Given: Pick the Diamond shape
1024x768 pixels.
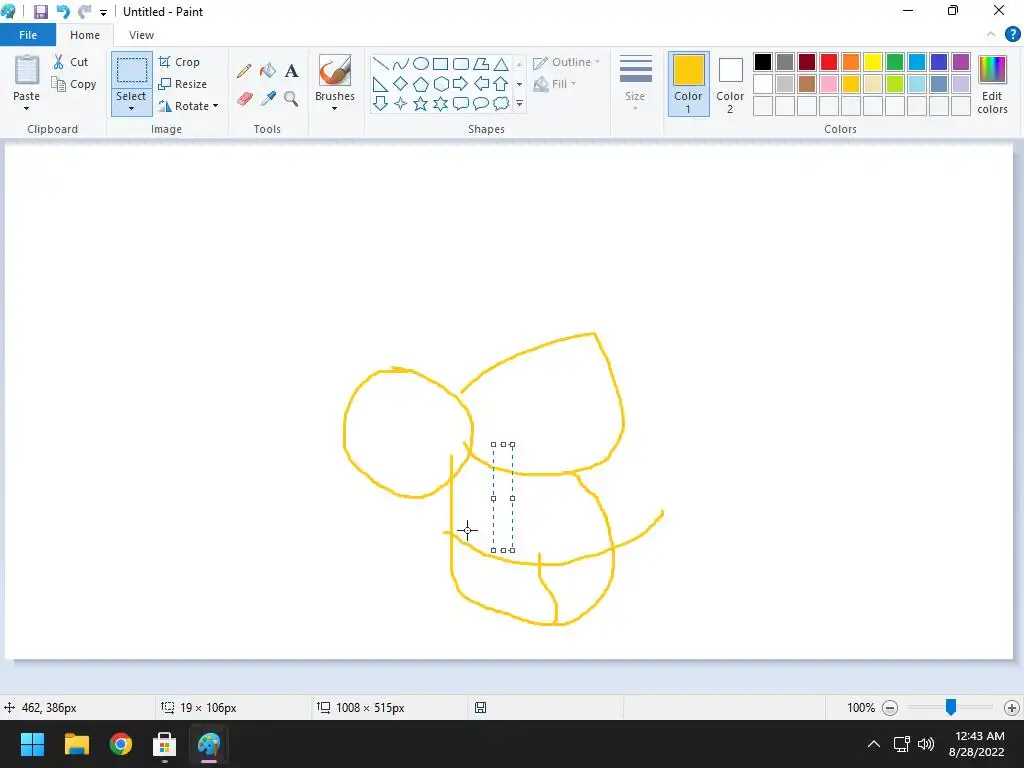Looking at the screenshot, I should tap(401, 84).
